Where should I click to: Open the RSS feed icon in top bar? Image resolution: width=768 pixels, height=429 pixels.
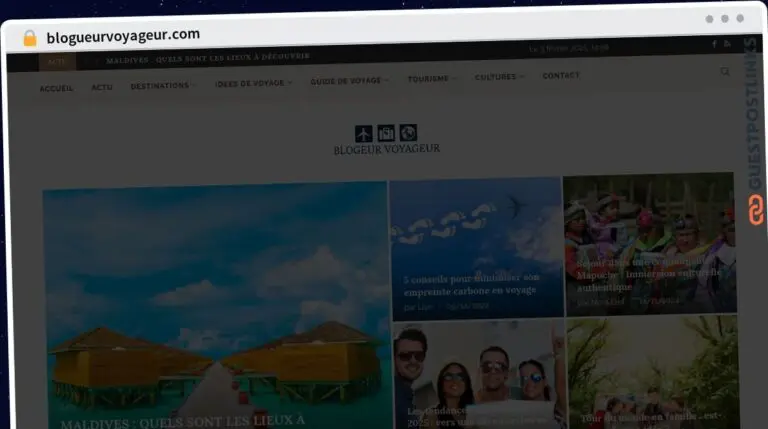[x=727, y=44]
